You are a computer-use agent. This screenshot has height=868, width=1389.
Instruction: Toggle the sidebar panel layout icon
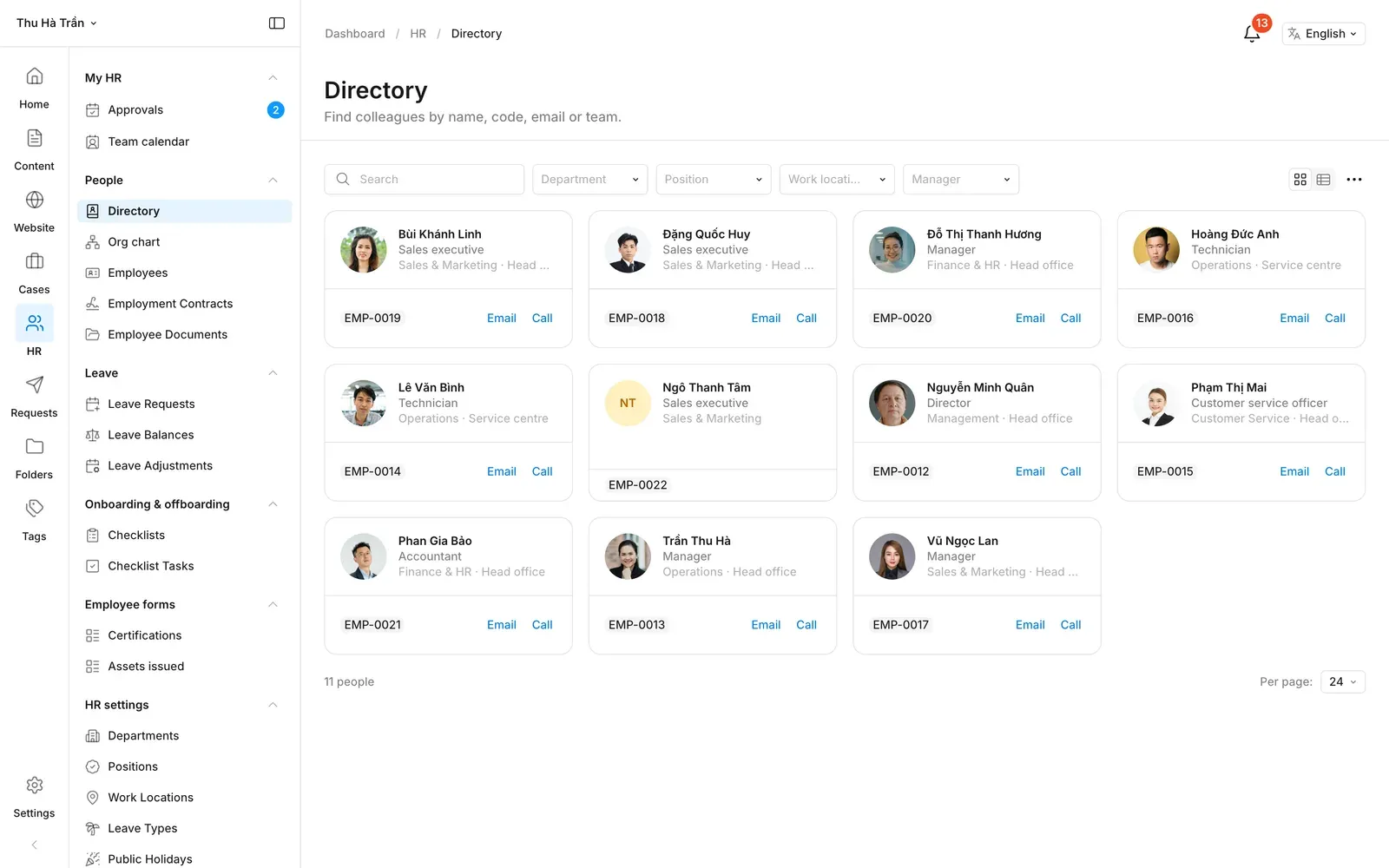tap(277, 23)
